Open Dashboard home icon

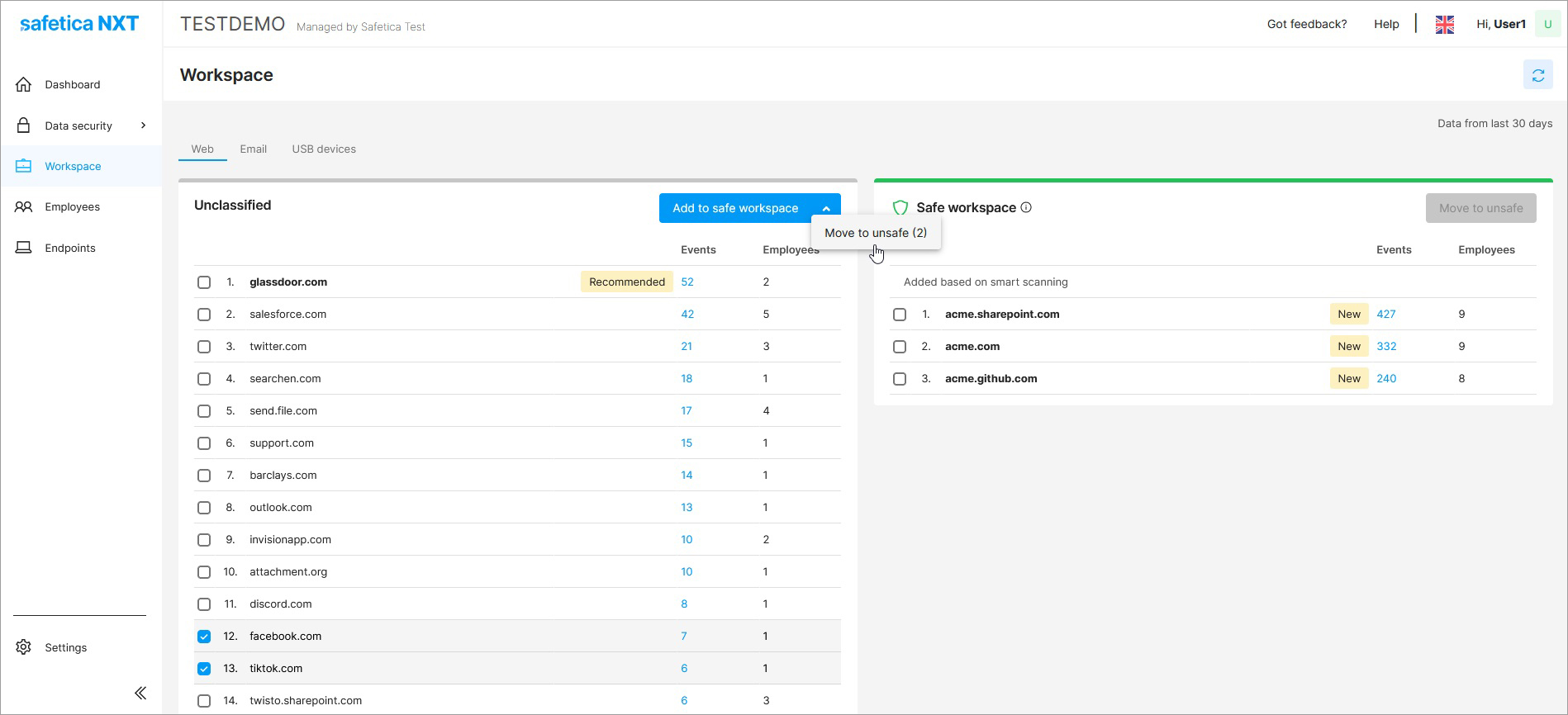coord(23,84)
